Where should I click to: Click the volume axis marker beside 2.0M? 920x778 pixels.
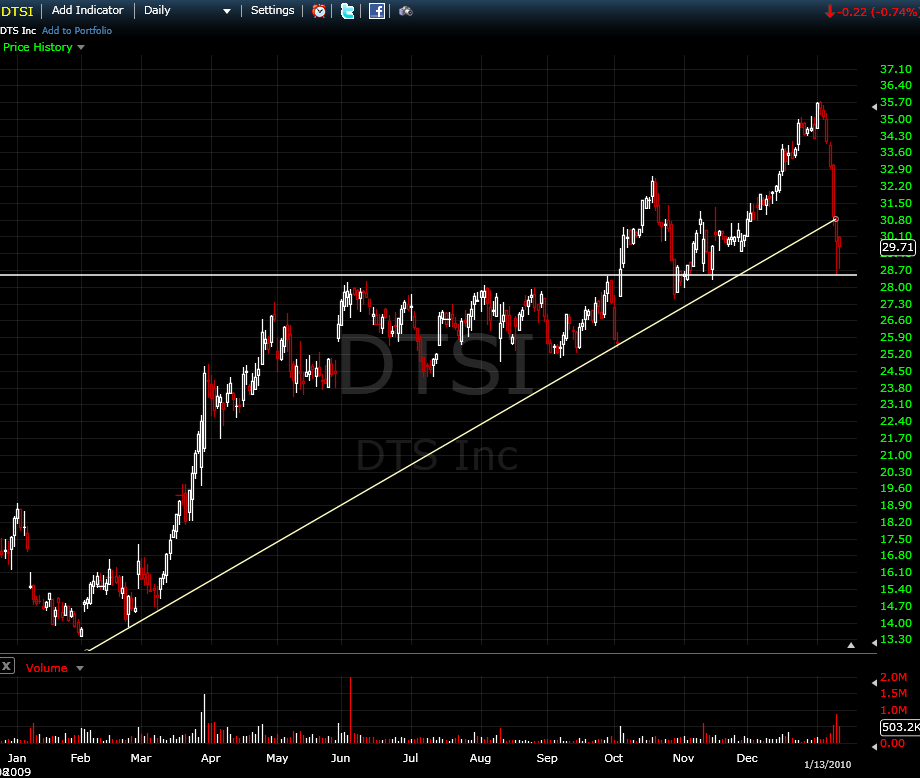point(874,683)
